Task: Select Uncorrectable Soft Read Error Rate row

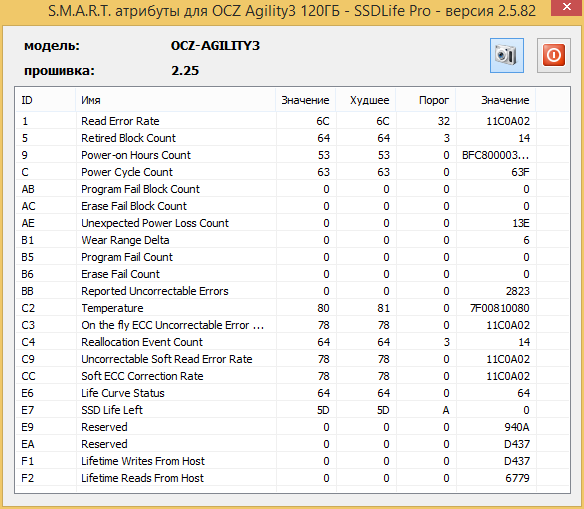Action: 292,359
